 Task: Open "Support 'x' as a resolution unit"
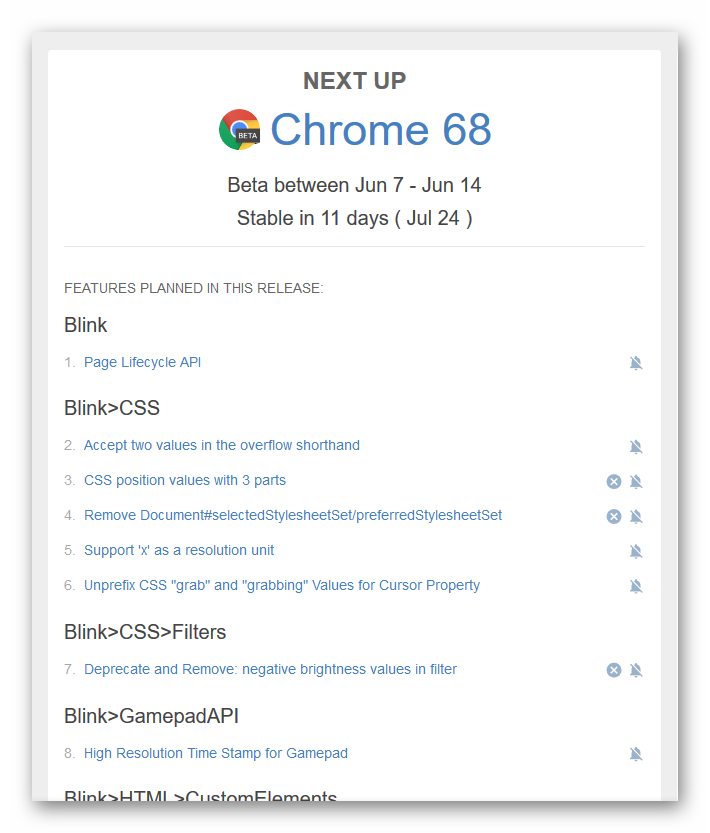178,550
